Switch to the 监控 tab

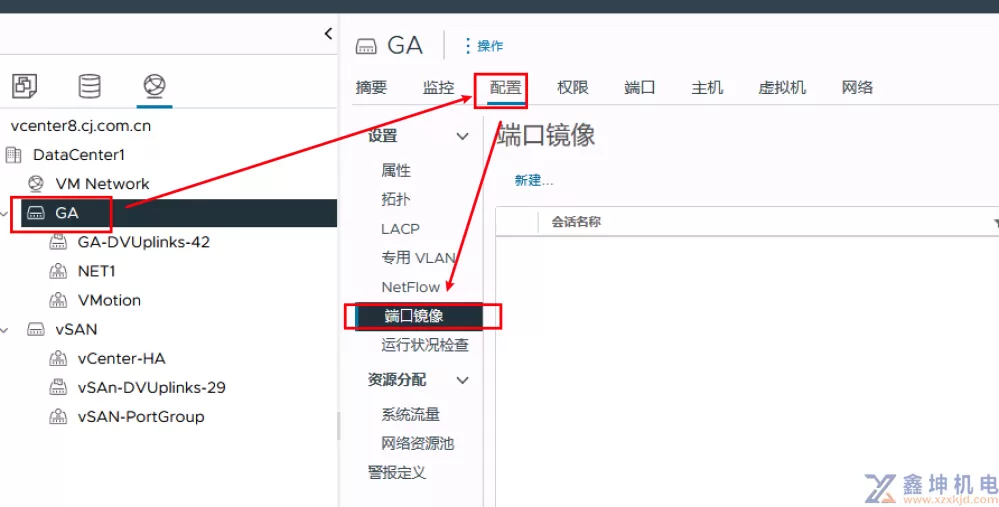tap(438, 87)
